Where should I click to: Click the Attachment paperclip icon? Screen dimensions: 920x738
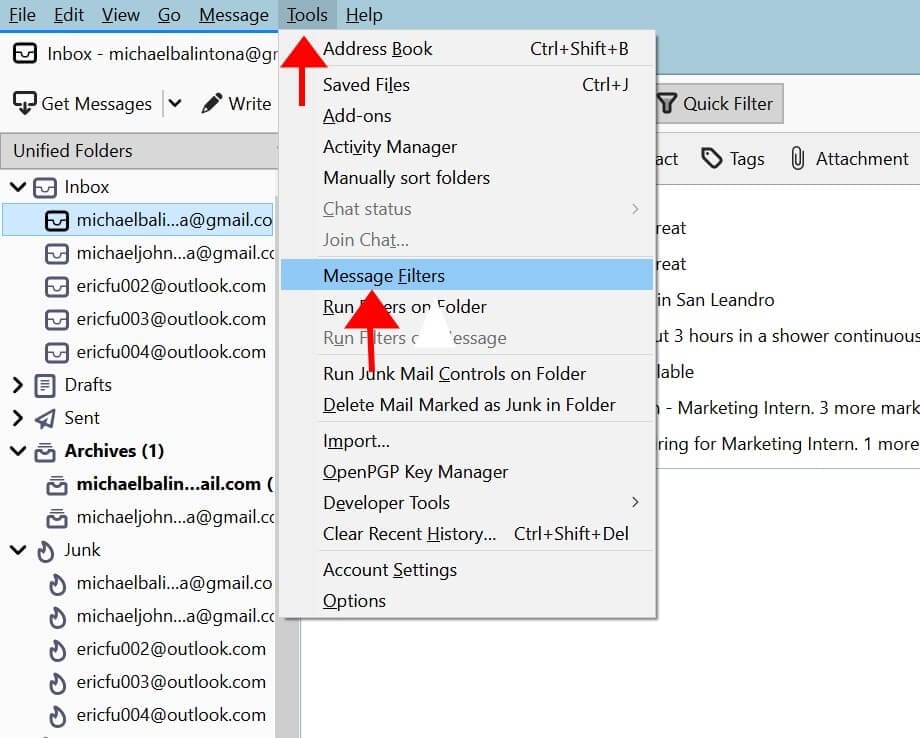point(797,158)
